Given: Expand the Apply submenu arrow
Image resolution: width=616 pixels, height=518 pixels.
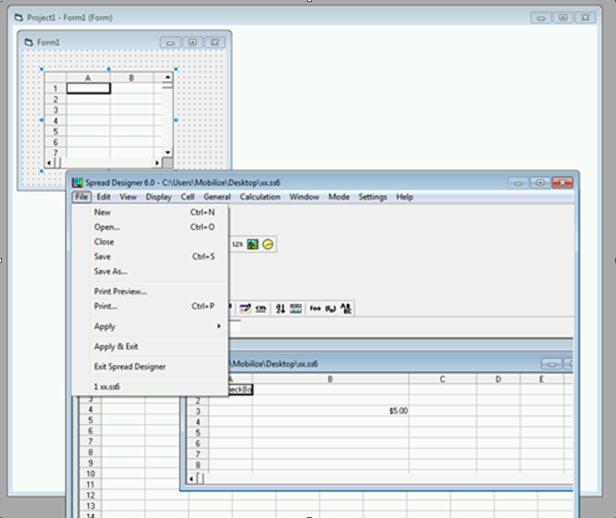Looking at the screenshot, I should pyautogui.click(x=219, y=326).
